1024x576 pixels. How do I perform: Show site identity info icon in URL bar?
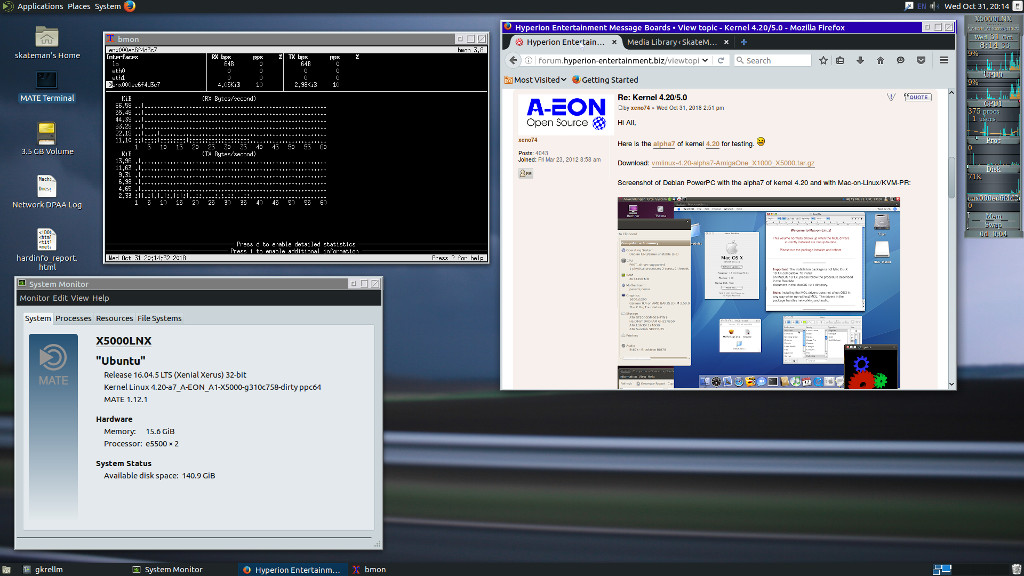pos(529,60)
